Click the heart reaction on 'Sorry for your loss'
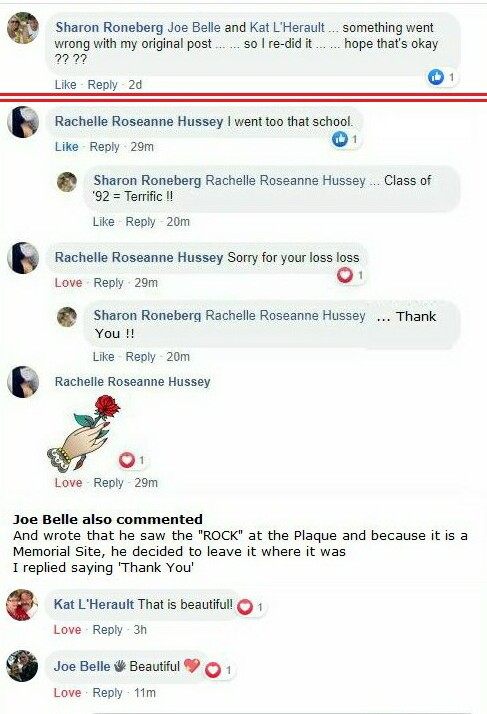 point(345,275)
